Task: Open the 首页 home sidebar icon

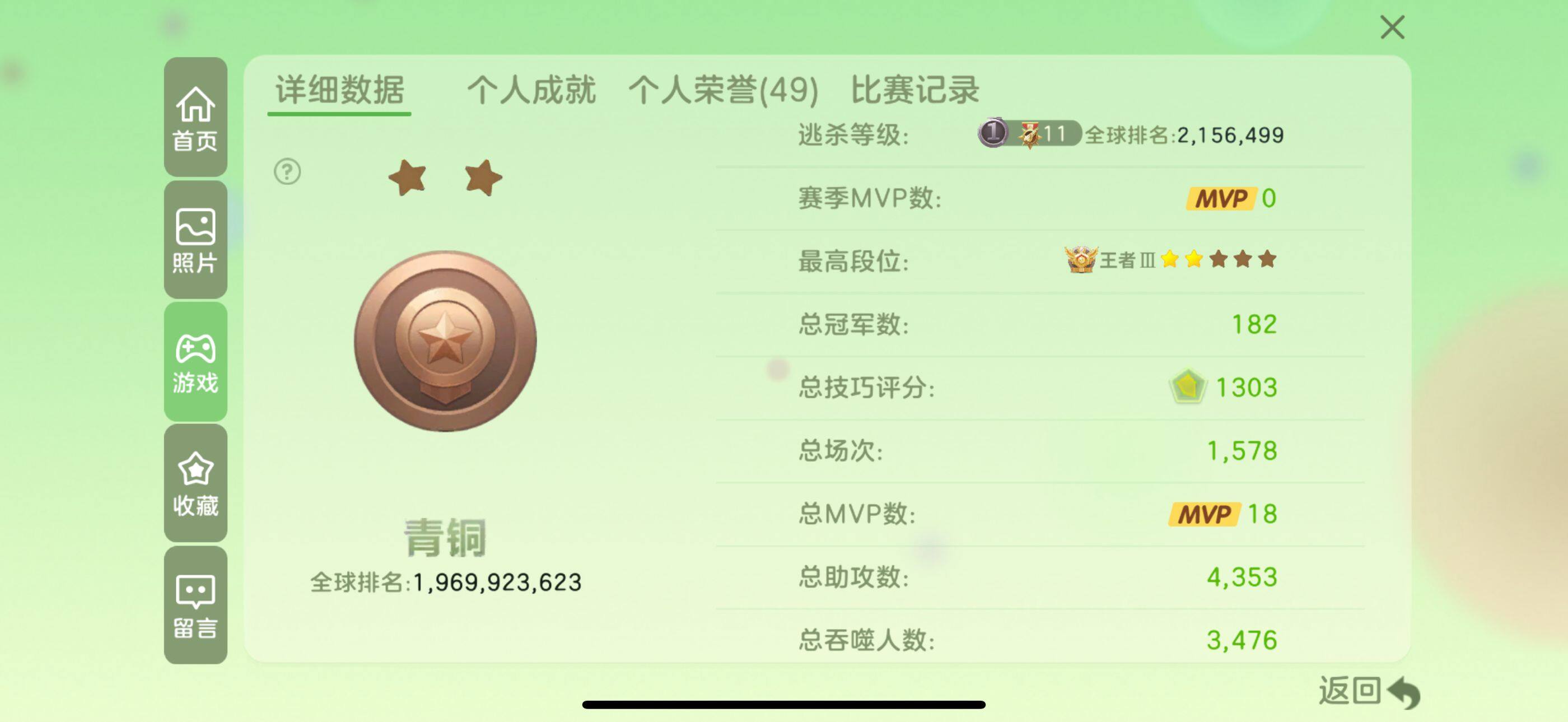Action: (x=195, y=117)
